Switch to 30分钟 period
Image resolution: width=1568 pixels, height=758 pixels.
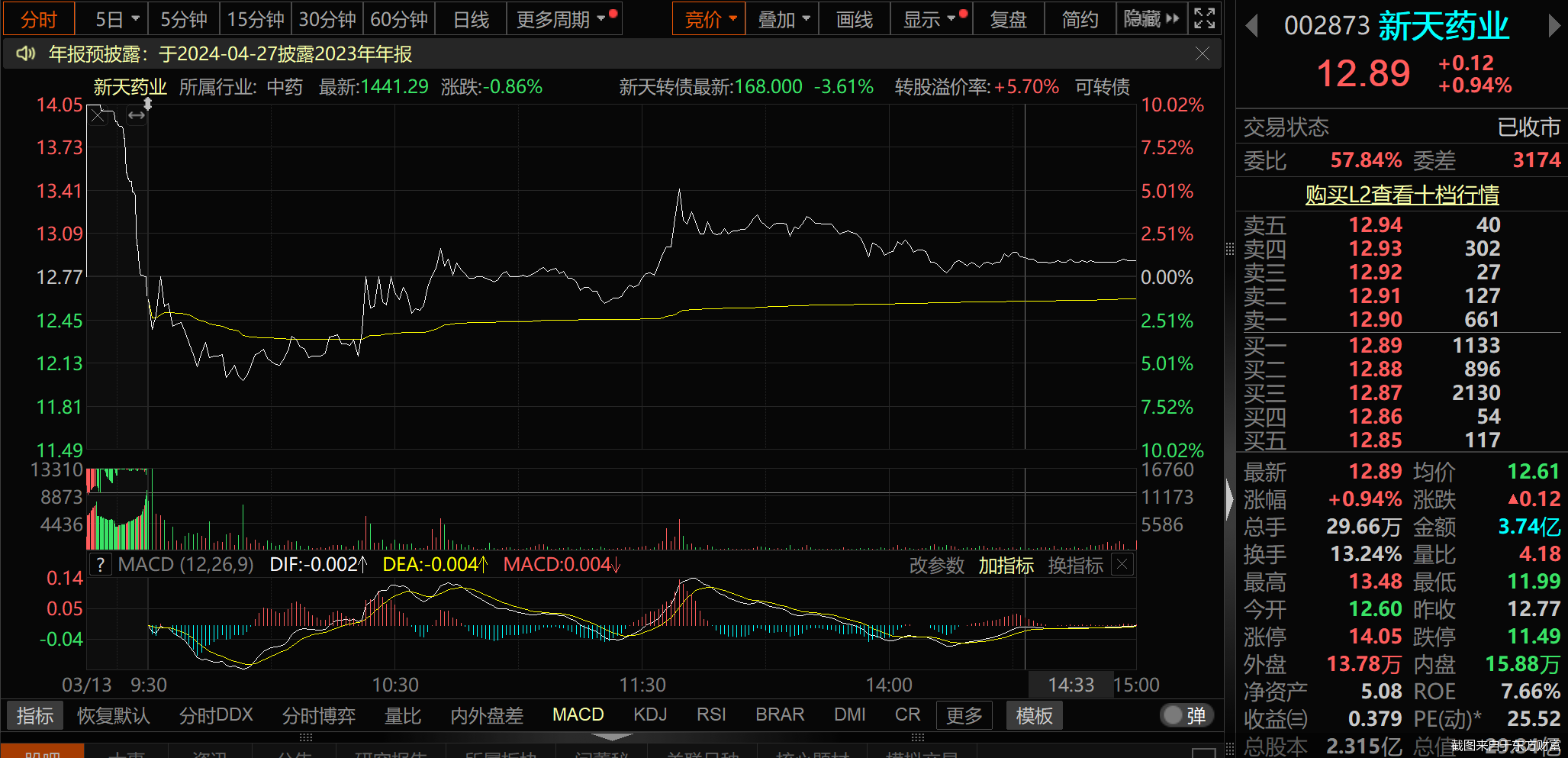click(x=327, y=19)
